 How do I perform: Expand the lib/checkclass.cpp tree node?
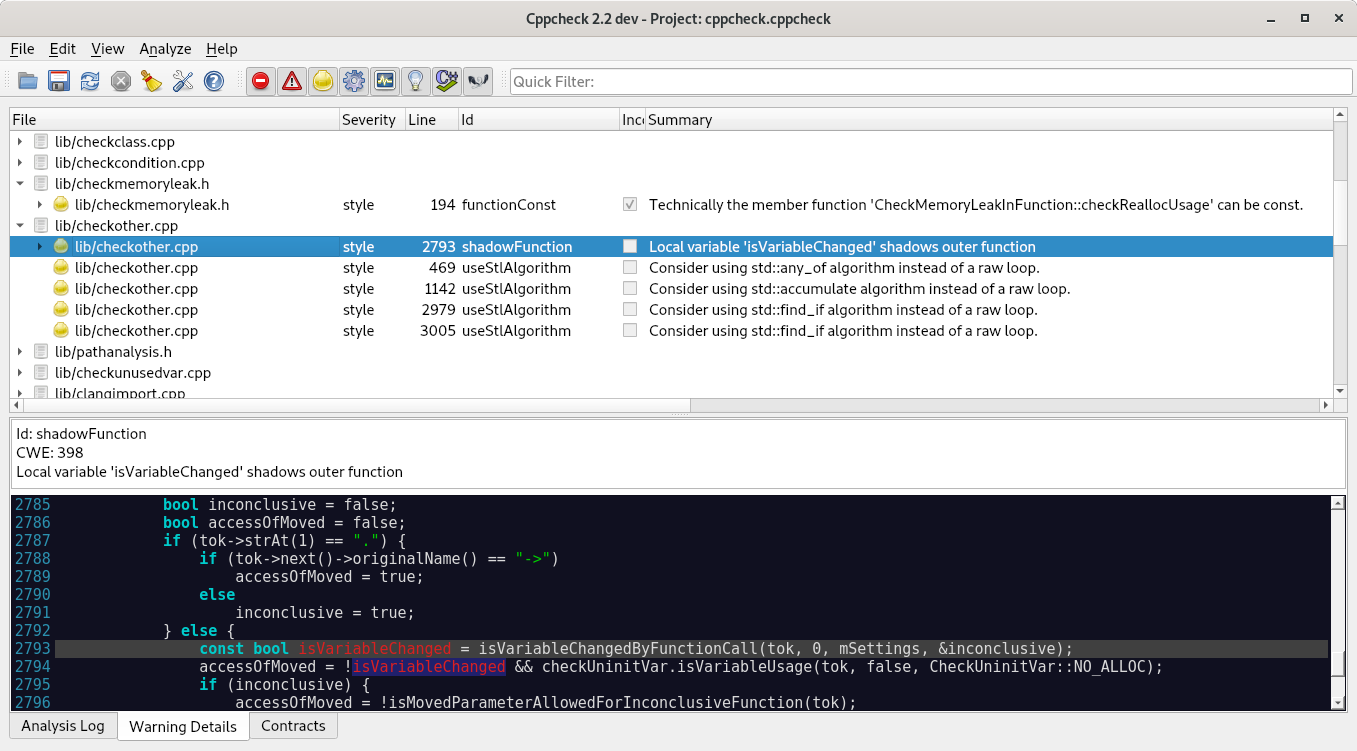tap(20, 142)
